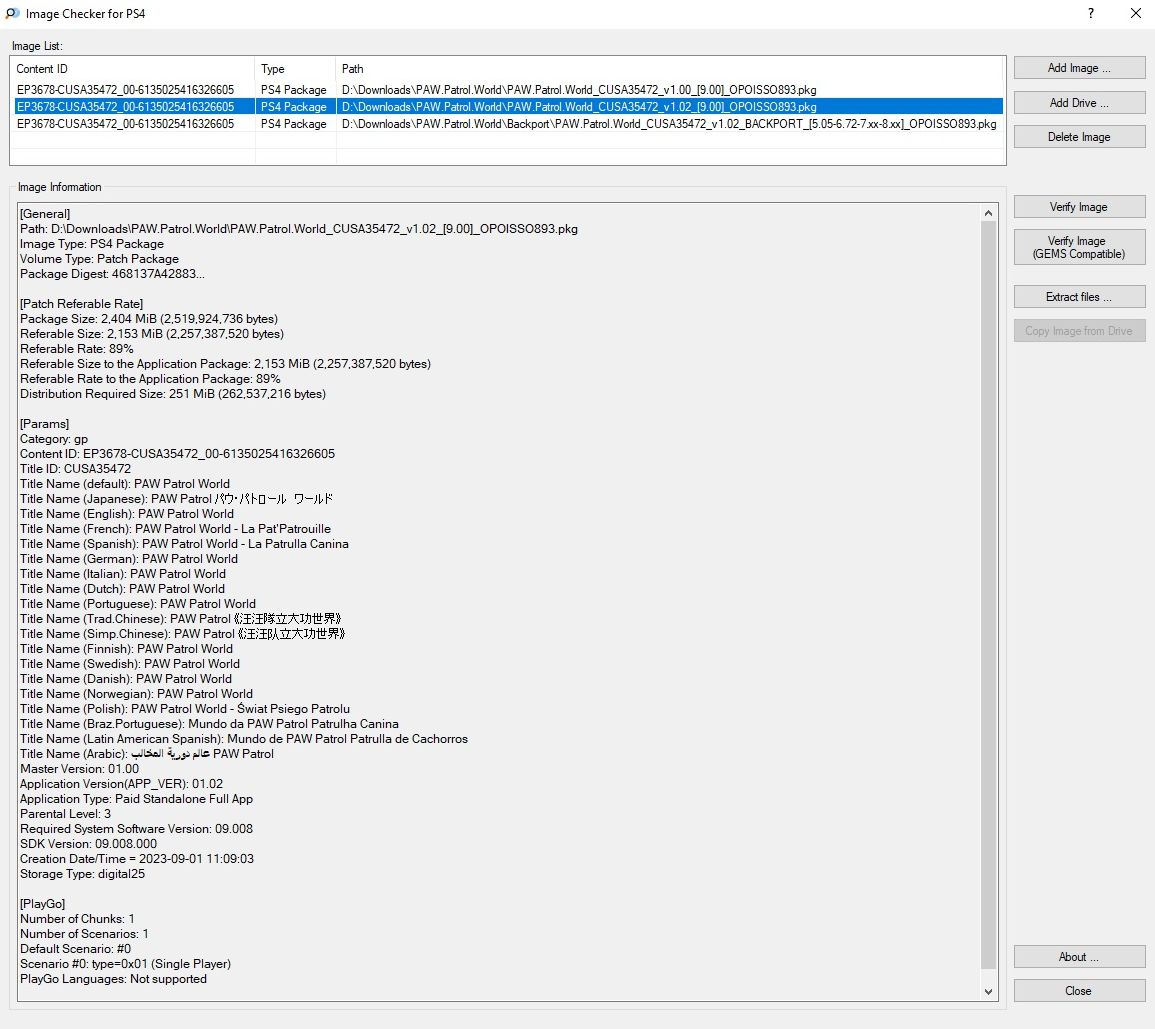Click the scrollbar down arrow in Image Information
The image size is (1155, 1029).
(989, 991)
